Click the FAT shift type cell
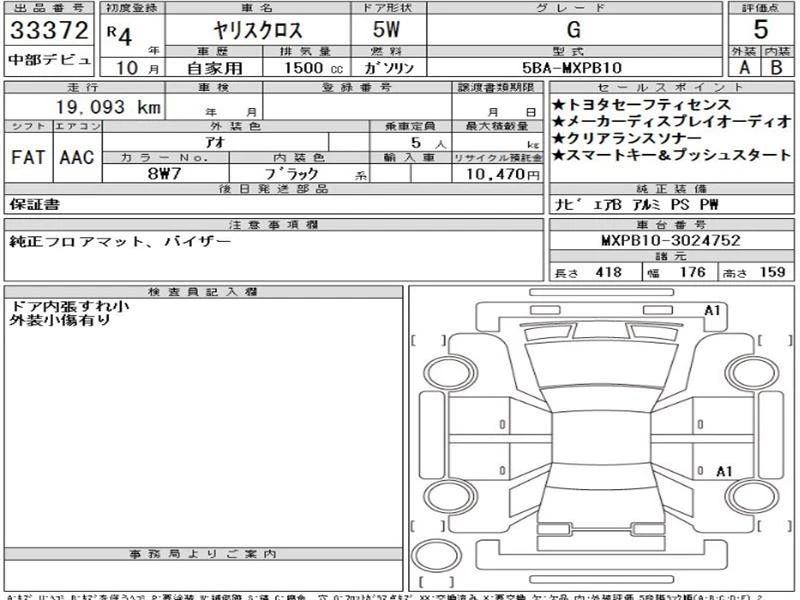The width and height of the screenshot is (800, 600). (29, 157)
